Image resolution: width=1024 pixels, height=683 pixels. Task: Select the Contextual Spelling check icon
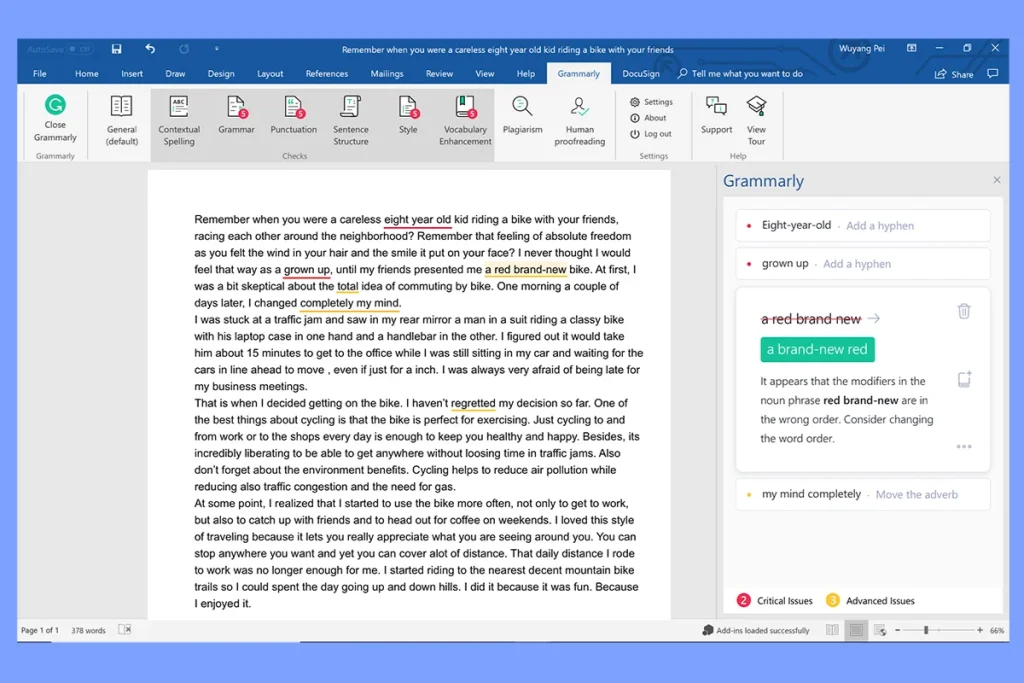pos(179,118)
